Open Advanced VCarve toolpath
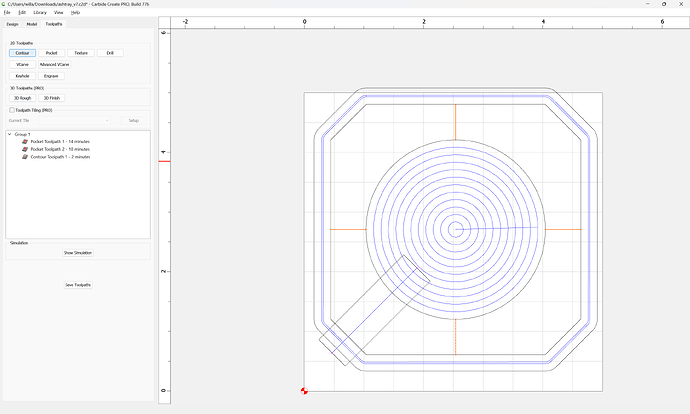This screenshot has height=414, width=690. pyautogui.click(x=55, y=64)
